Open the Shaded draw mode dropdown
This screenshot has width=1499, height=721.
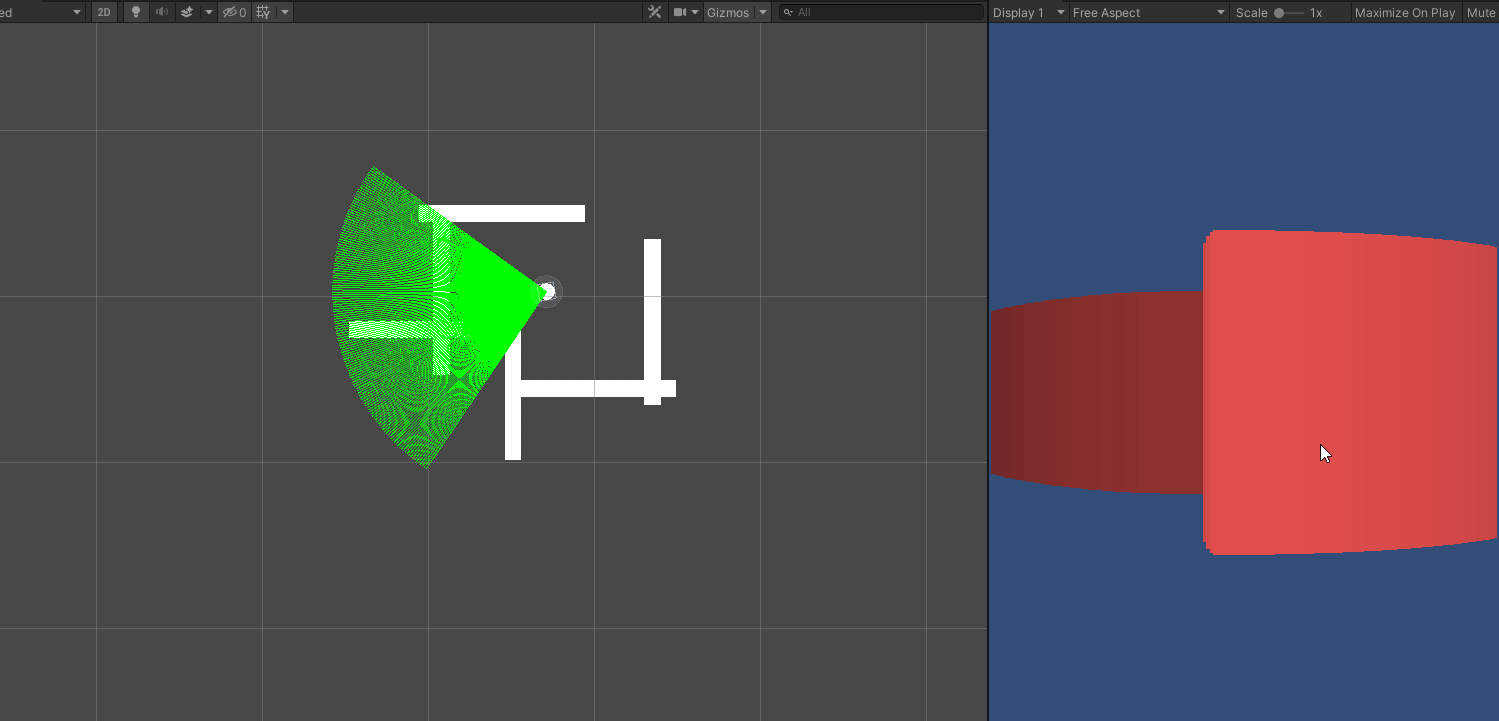40,12
